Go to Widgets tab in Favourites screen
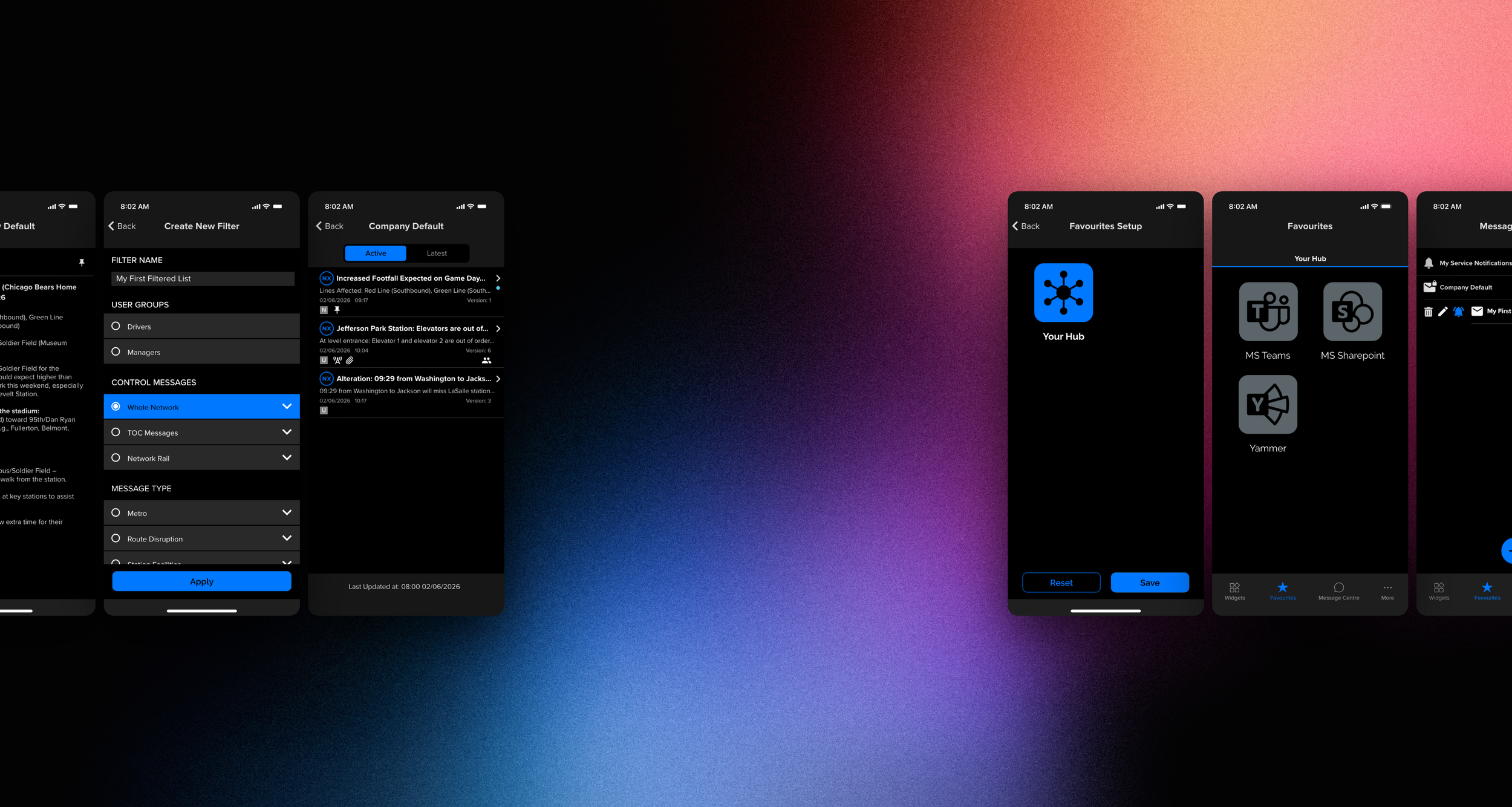Screen dimensions: 1512x807 pos(1234,591)
